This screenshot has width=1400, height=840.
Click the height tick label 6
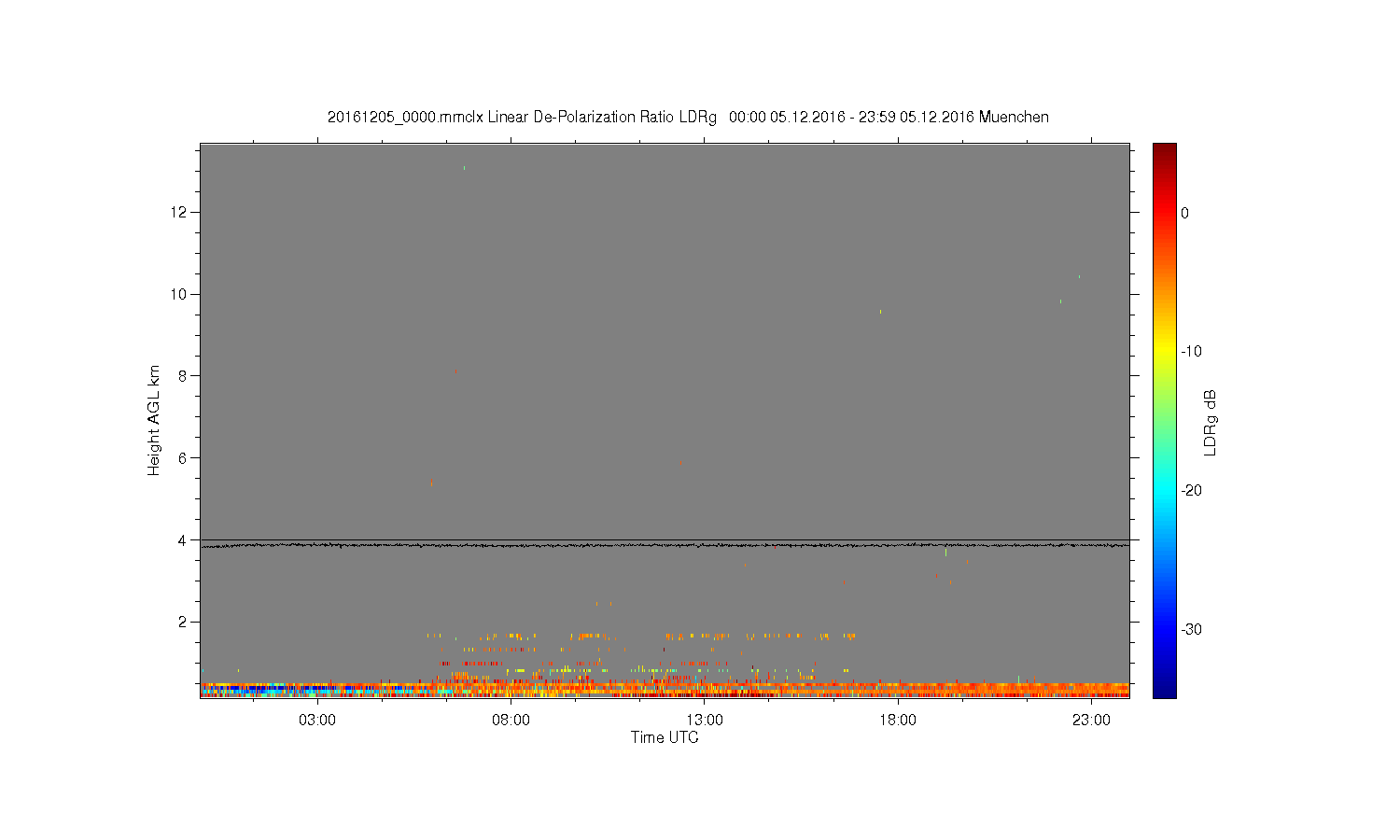tap(184, 457)
